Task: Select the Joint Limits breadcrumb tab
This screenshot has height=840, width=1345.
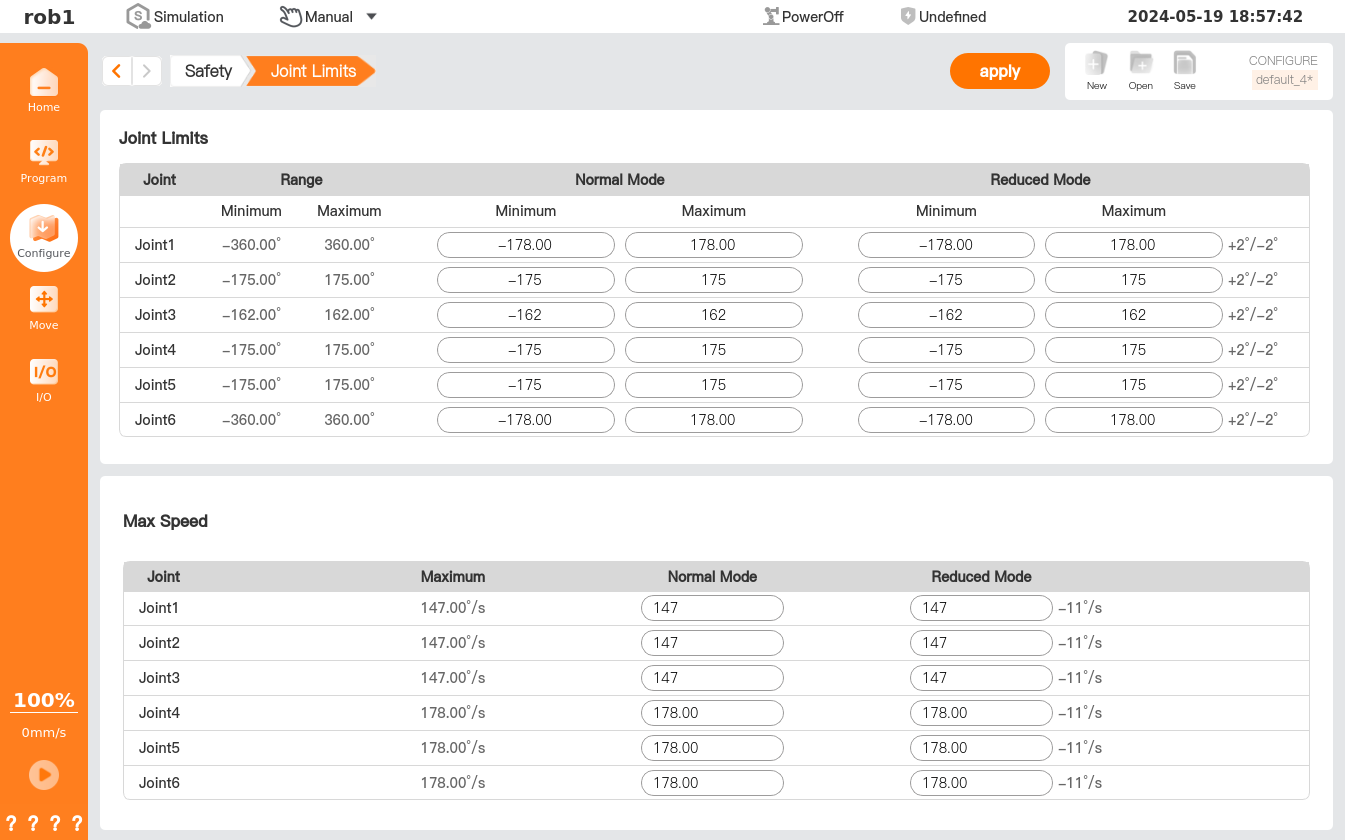Action: coord(312,71)
